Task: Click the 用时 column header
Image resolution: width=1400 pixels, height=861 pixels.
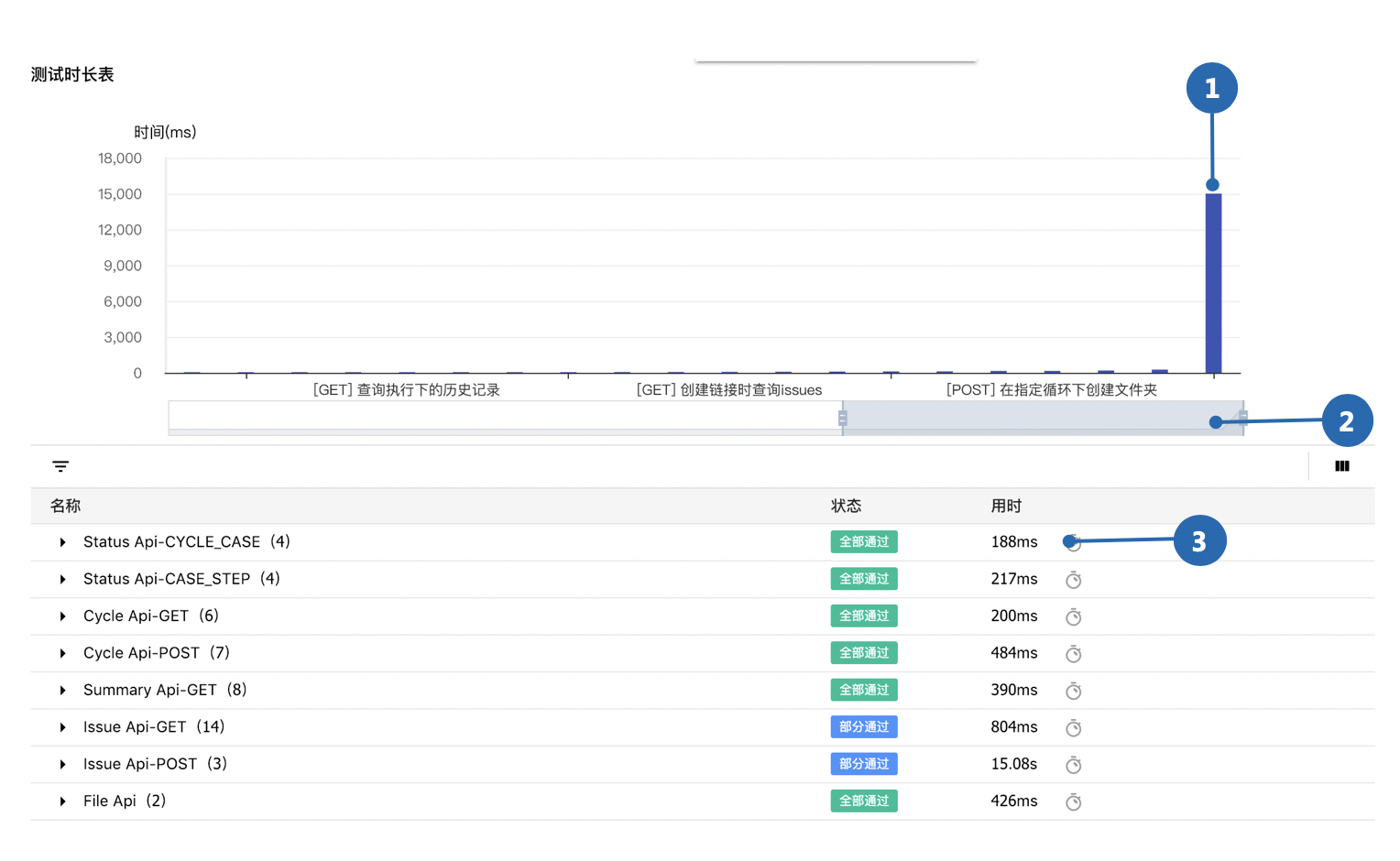Action: (x=1006, y=506)
